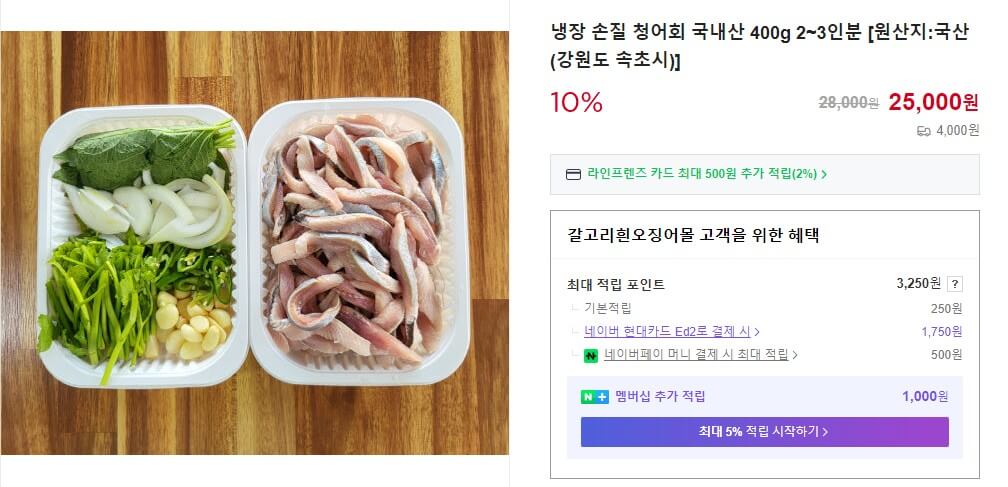
Task: Click the N+ membership badge icon
Action: [x=595, y=397]
